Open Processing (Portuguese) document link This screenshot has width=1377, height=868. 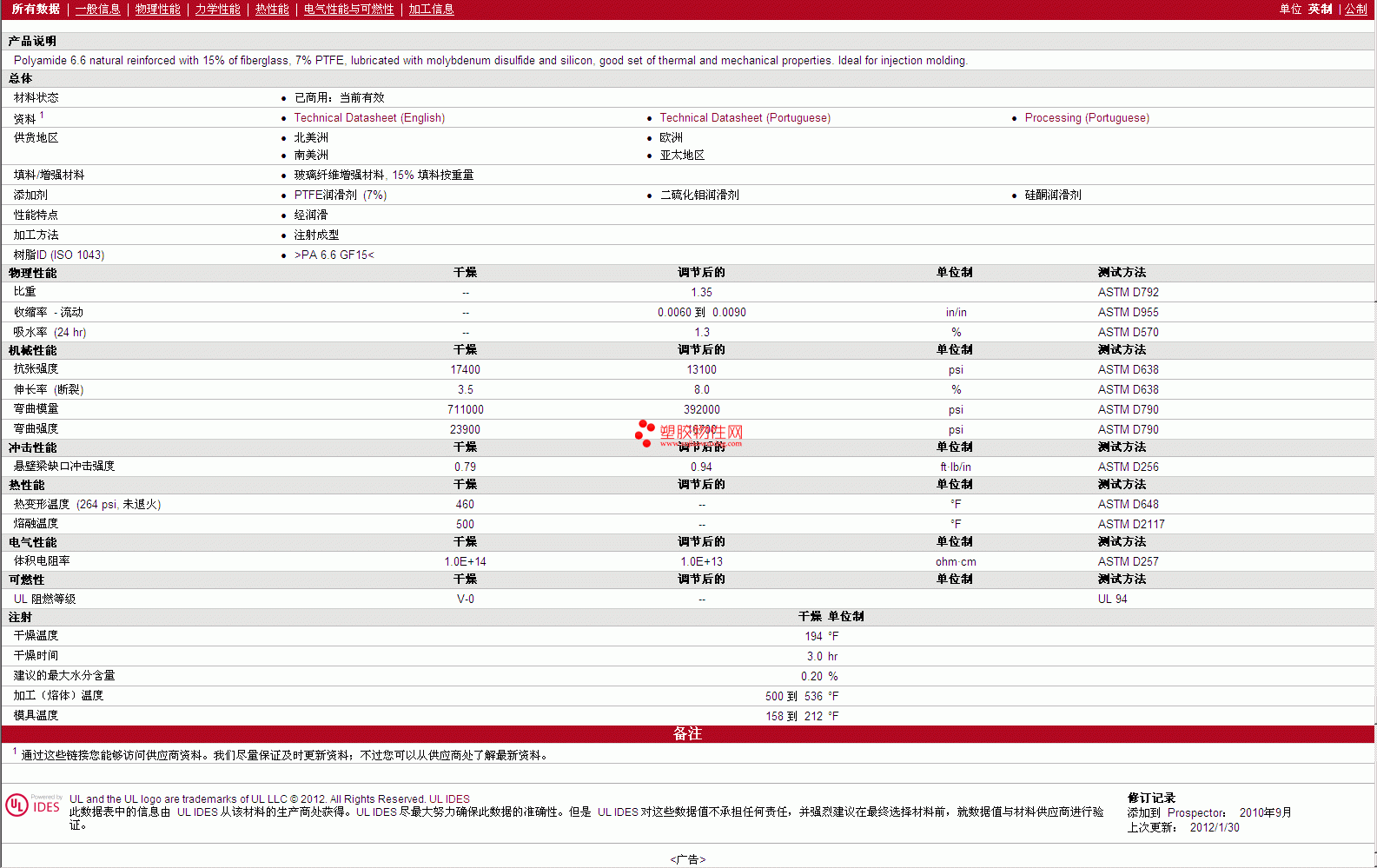(1087, 118)
